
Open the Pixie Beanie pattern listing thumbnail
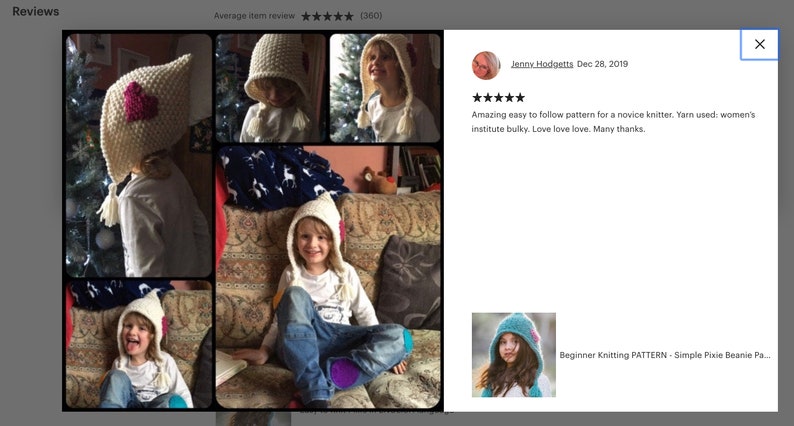[514, 355]
